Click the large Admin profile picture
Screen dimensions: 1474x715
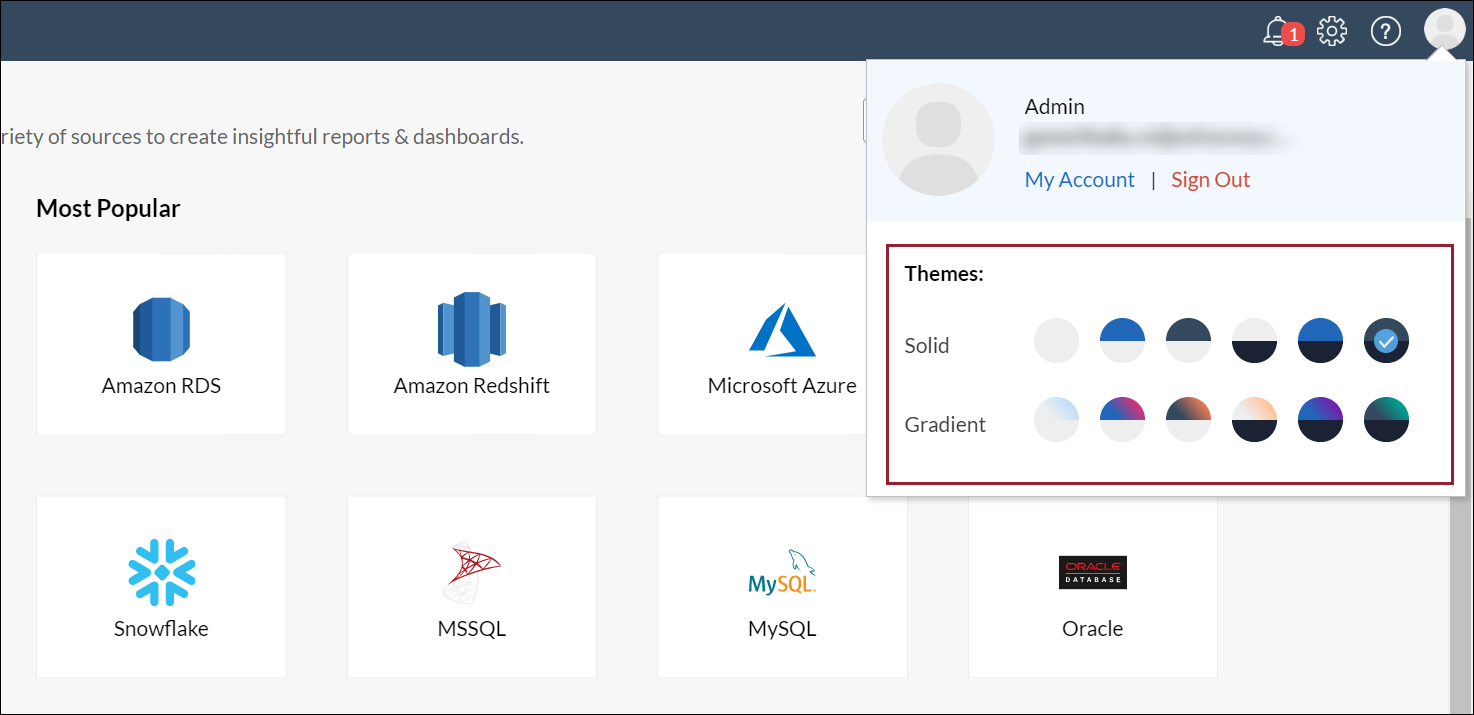click(938, 139)
